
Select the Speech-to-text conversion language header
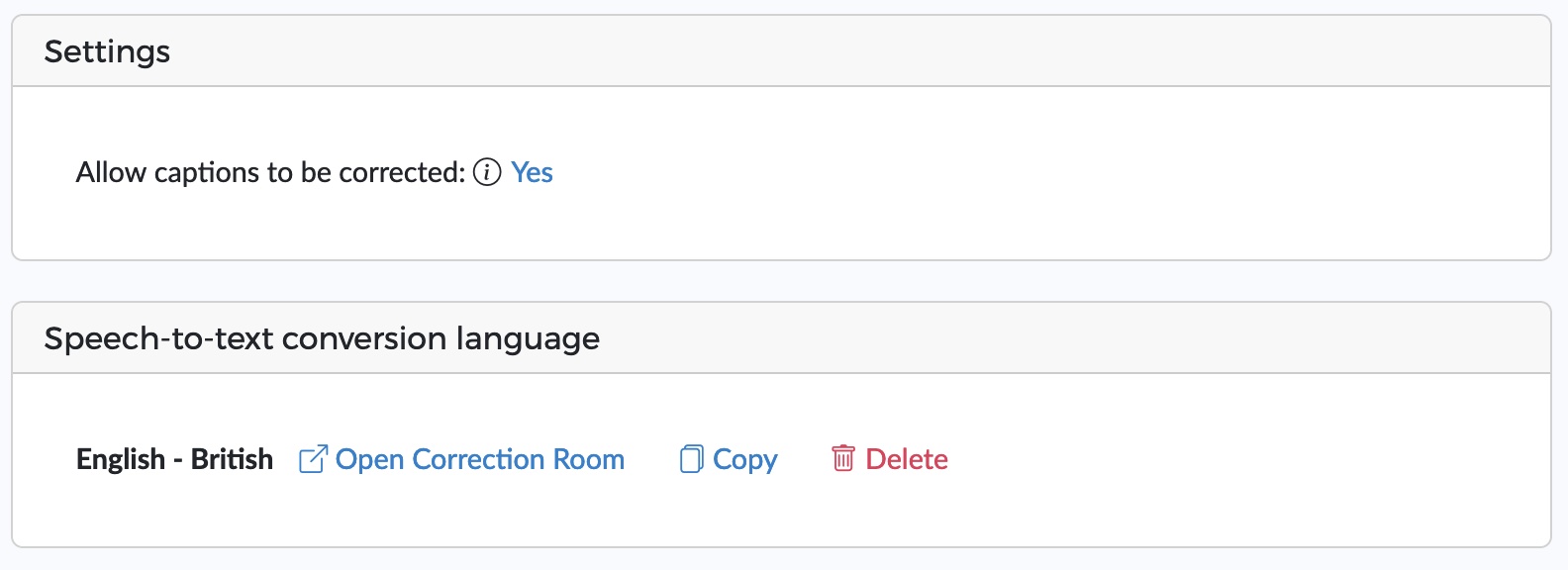click(x=781, y=338)
